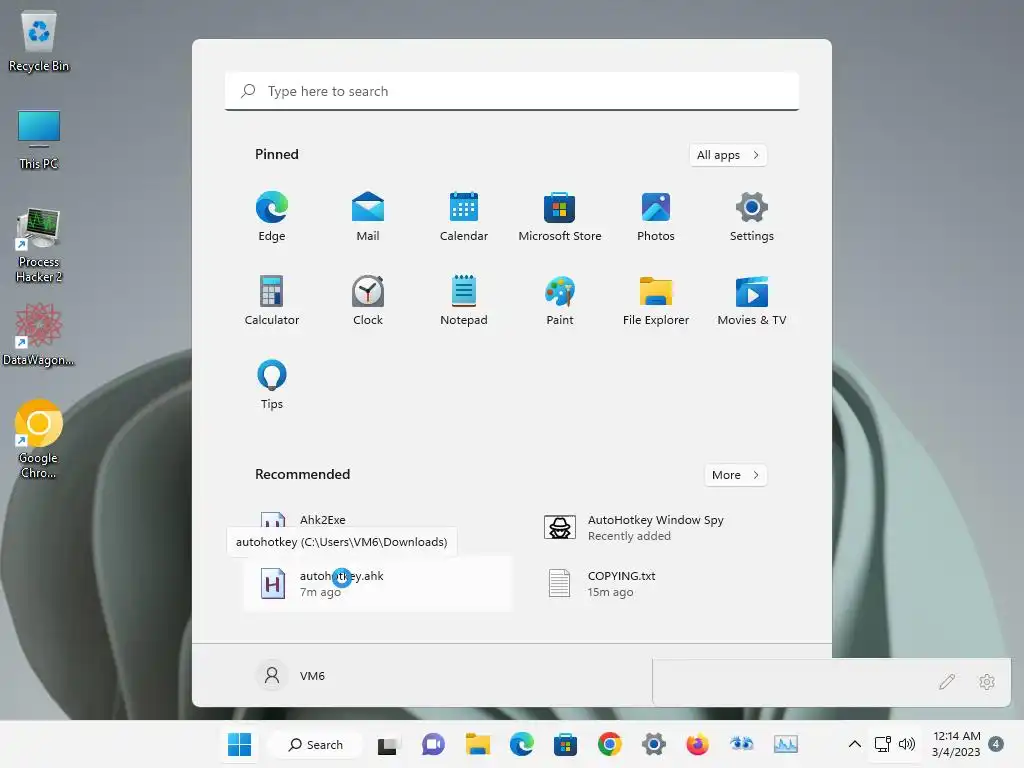
Task: Open the eyes icon app on taskbar
Action: pos(742,744)
